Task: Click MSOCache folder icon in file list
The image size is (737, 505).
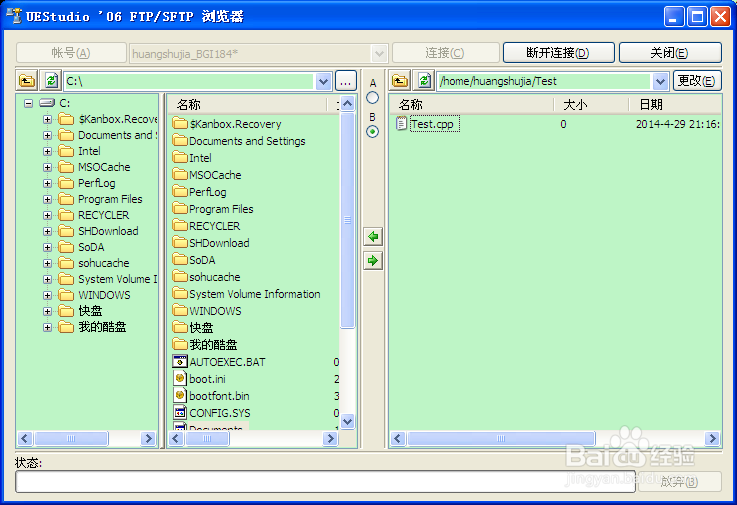Action: point(180,174)
